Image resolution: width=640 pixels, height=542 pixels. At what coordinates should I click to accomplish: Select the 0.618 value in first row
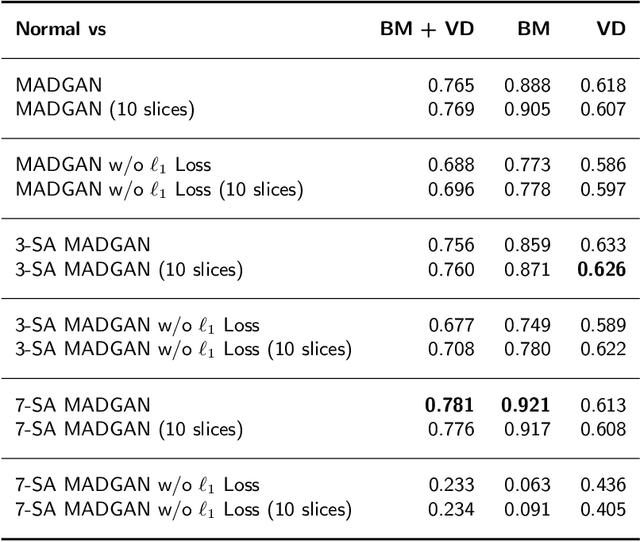(603, 85)
